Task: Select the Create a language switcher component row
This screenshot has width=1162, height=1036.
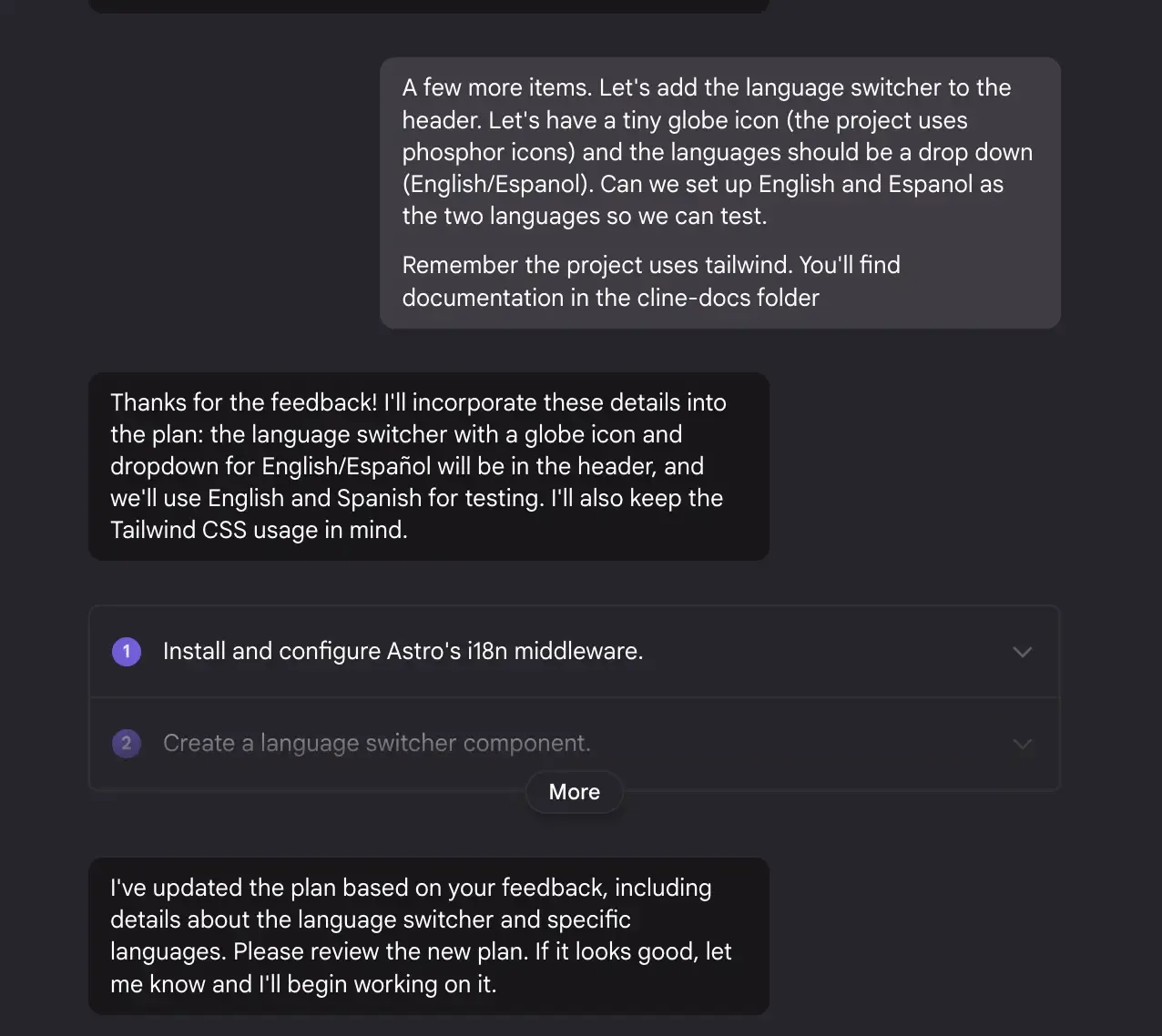Action: point(575,744)
